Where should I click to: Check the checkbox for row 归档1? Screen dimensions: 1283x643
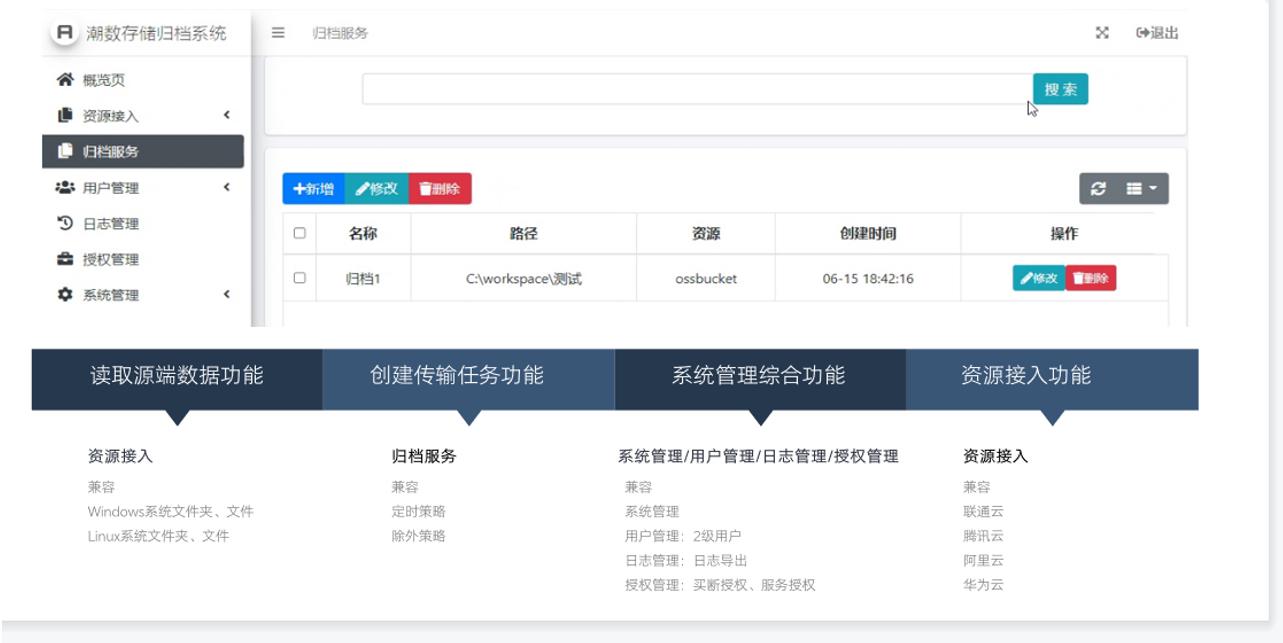299,279
